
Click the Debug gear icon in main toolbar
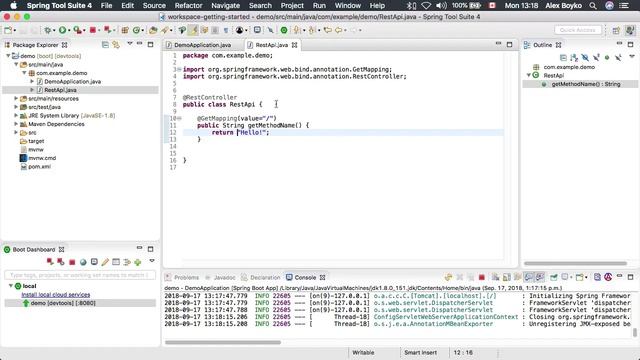[48, 30]
